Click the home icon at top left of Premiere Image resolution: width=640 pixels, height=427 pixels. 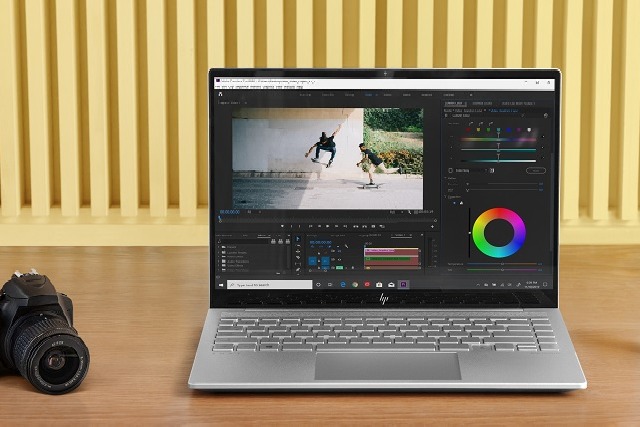(x=219, y=93)
